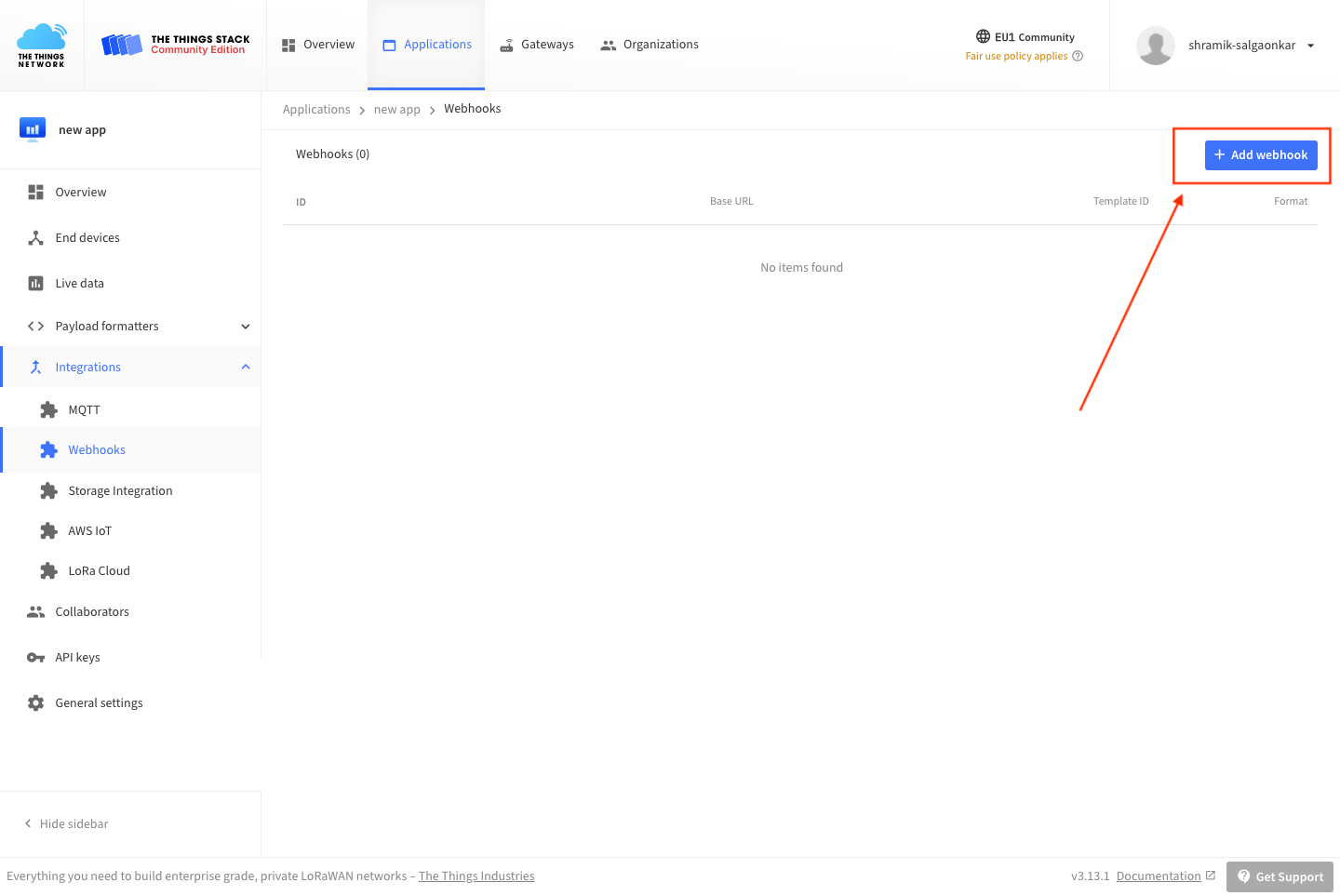Image resolution: width=1340 pixels, height=896 pixels.
Task: Open the Applications tab in top navigation
Action: click(426, 45)
